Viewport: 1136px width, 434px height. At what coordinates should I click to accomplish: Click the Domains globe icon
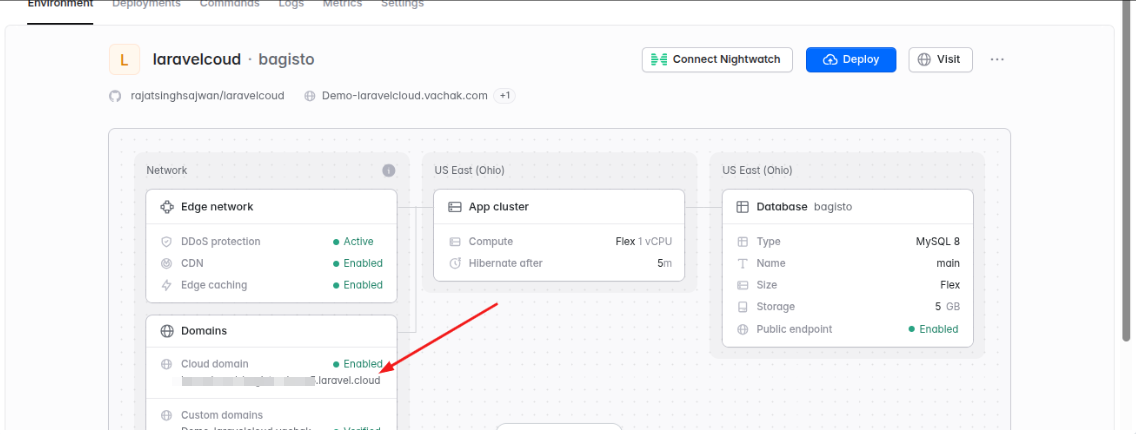167,330
